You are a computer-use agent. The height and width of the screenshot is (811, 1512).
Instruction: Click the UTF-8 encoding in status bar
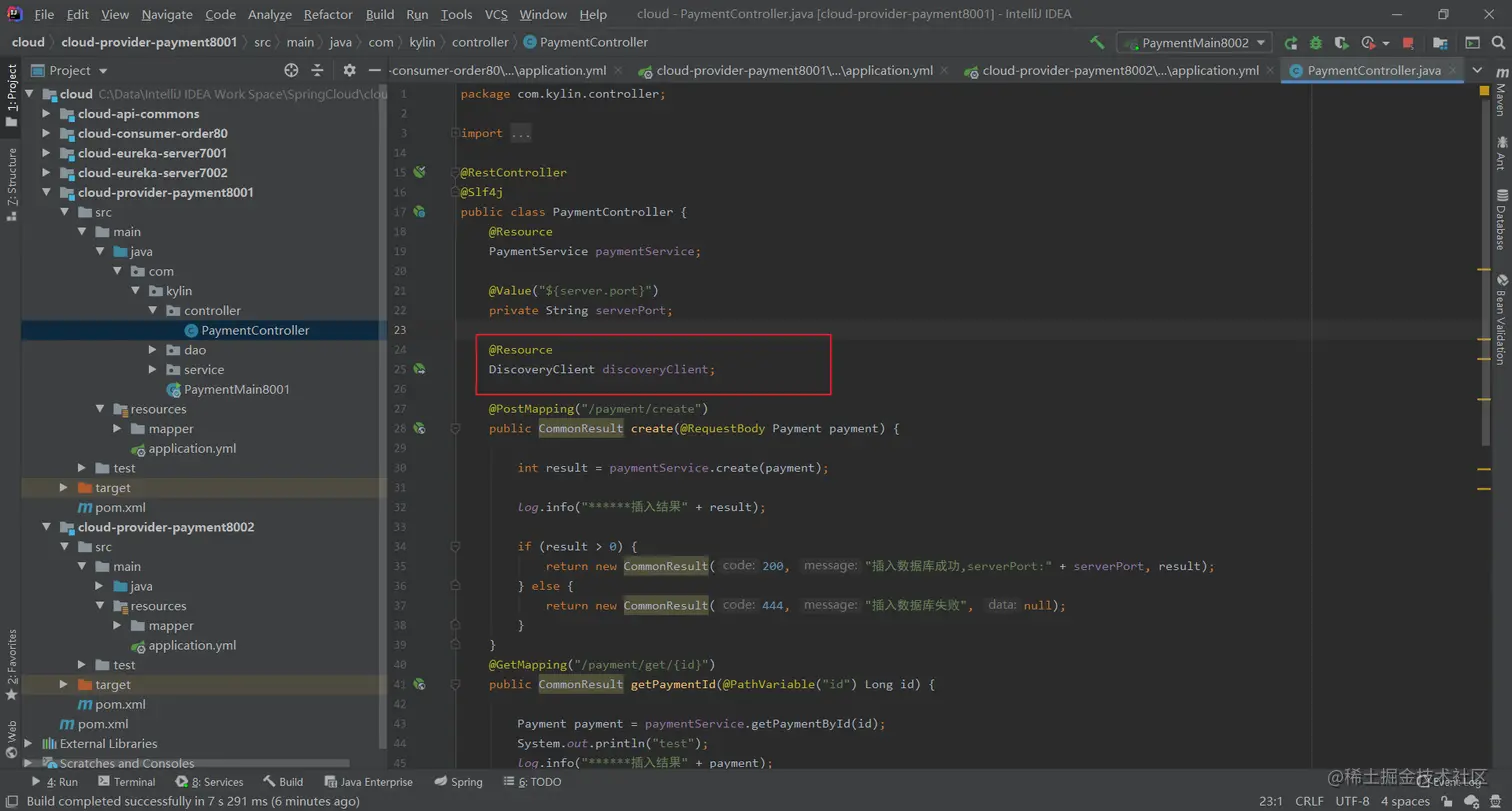coord(1352,801)
